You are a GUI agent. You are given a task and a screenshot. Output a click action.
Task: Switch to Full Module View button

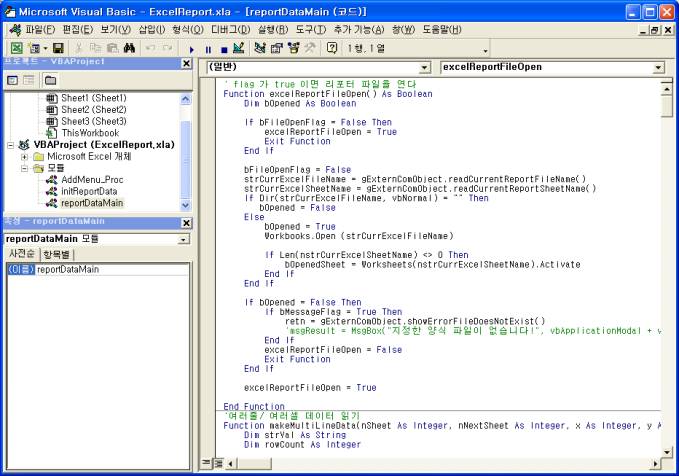pos(218,463)
